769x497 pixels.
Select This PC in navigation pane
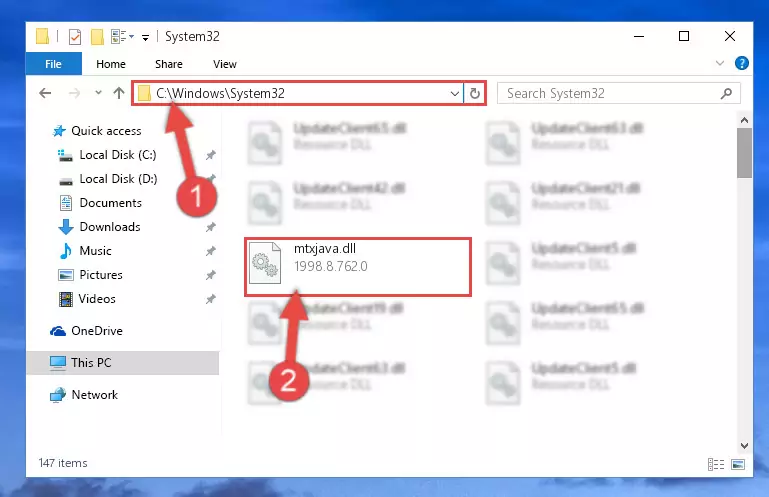[123, 363]
